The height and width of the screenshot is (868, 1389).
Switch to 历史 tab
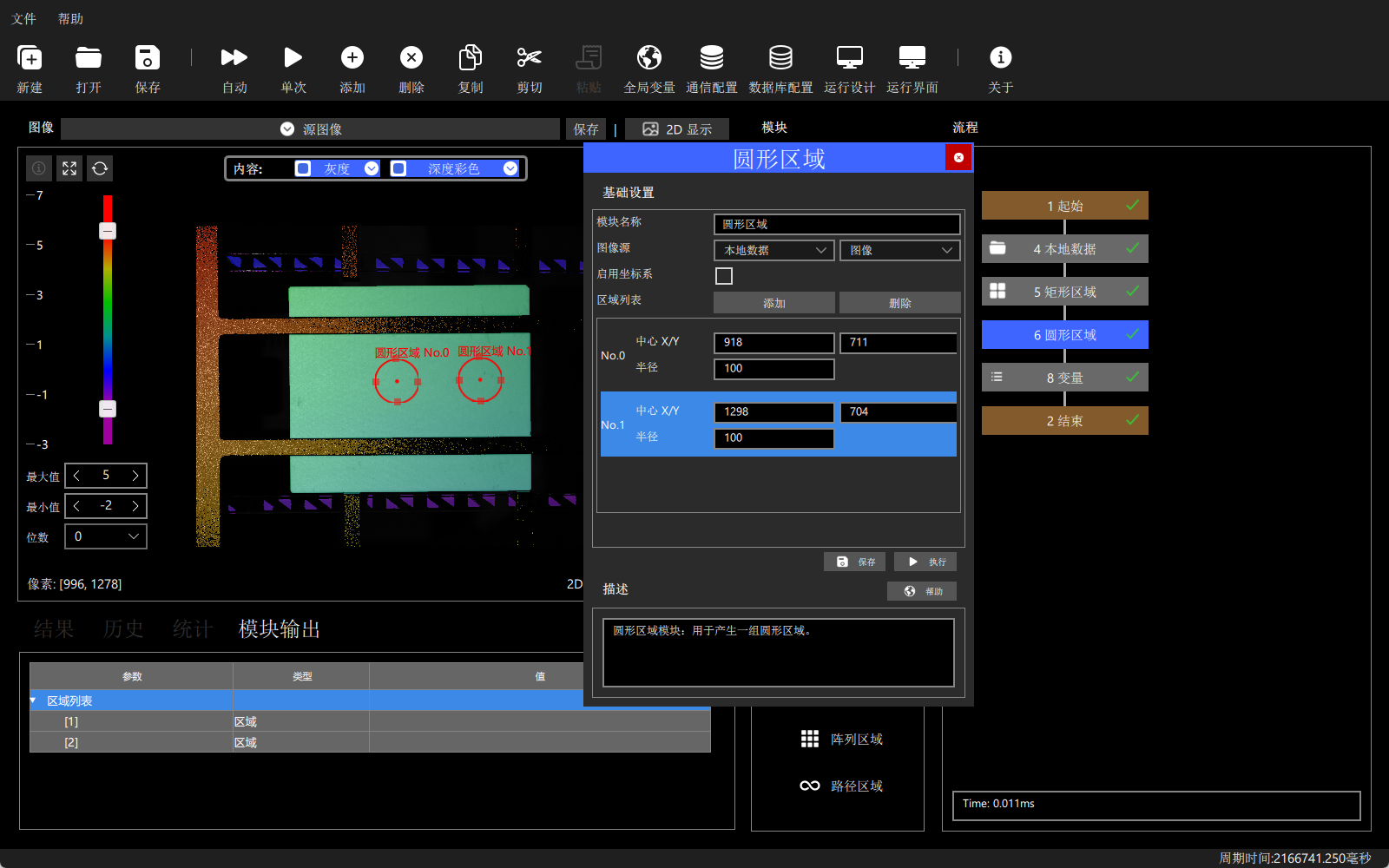click(123, 628)
